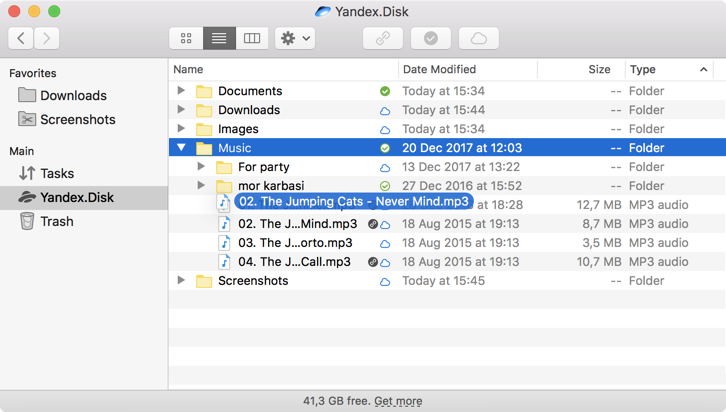The image size is (726, 412).
Task: Open Trash in the sidebar
Action: point(56,221)
